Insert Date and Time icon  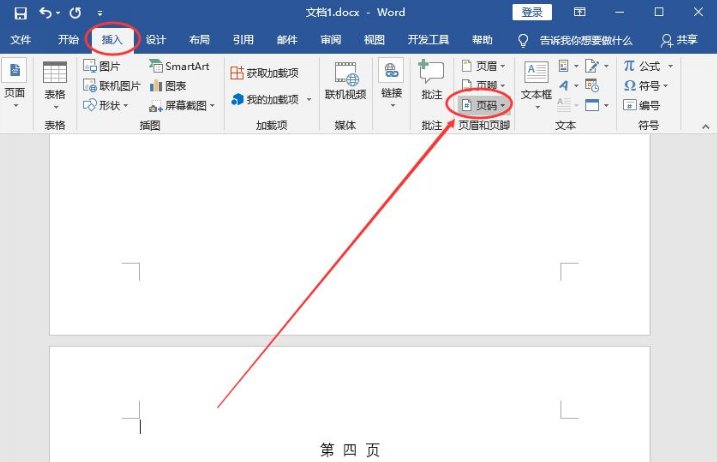(592, 86)
